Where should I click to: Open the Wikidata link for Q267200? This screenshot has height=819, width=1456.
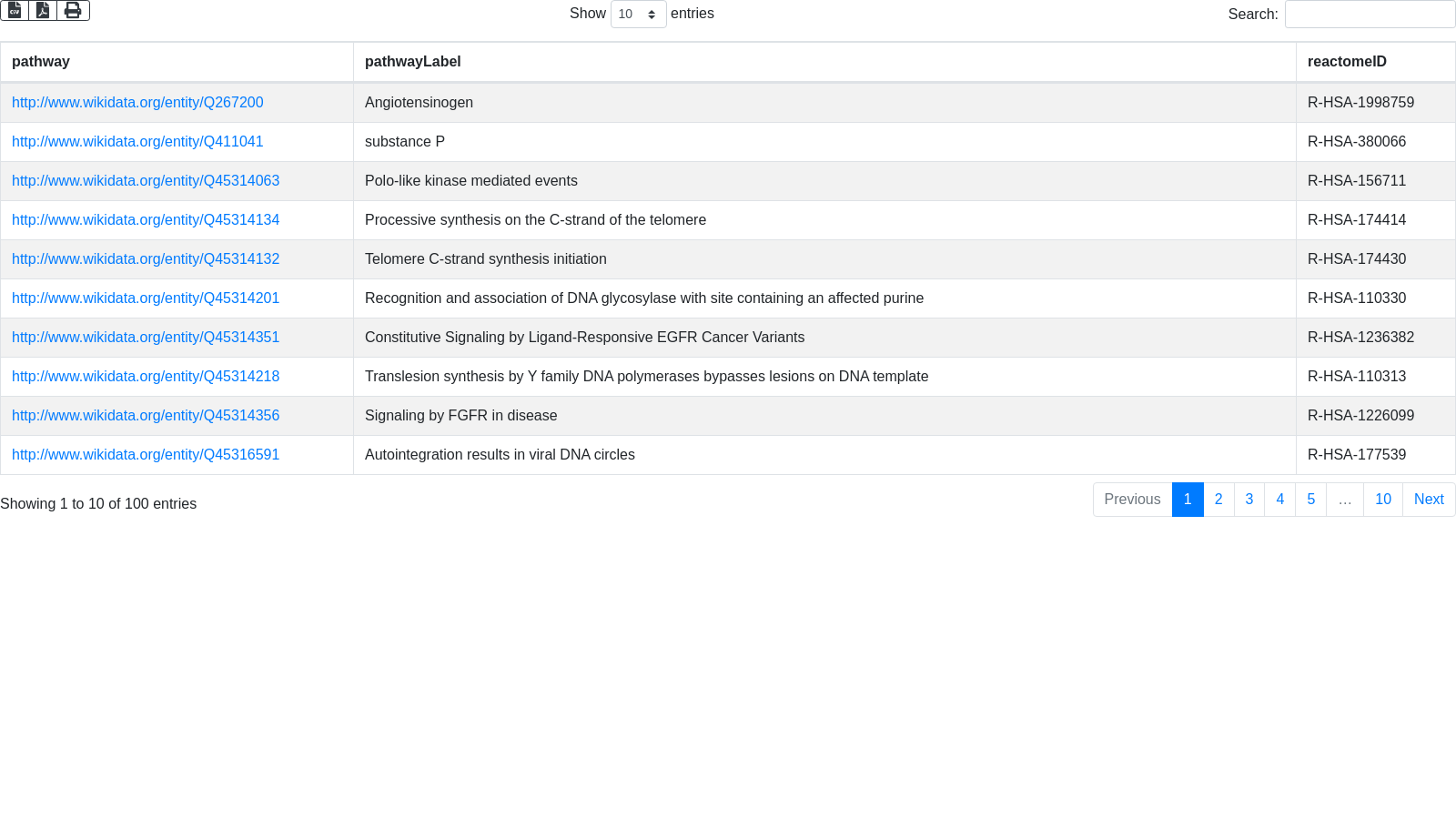point(137,103)
